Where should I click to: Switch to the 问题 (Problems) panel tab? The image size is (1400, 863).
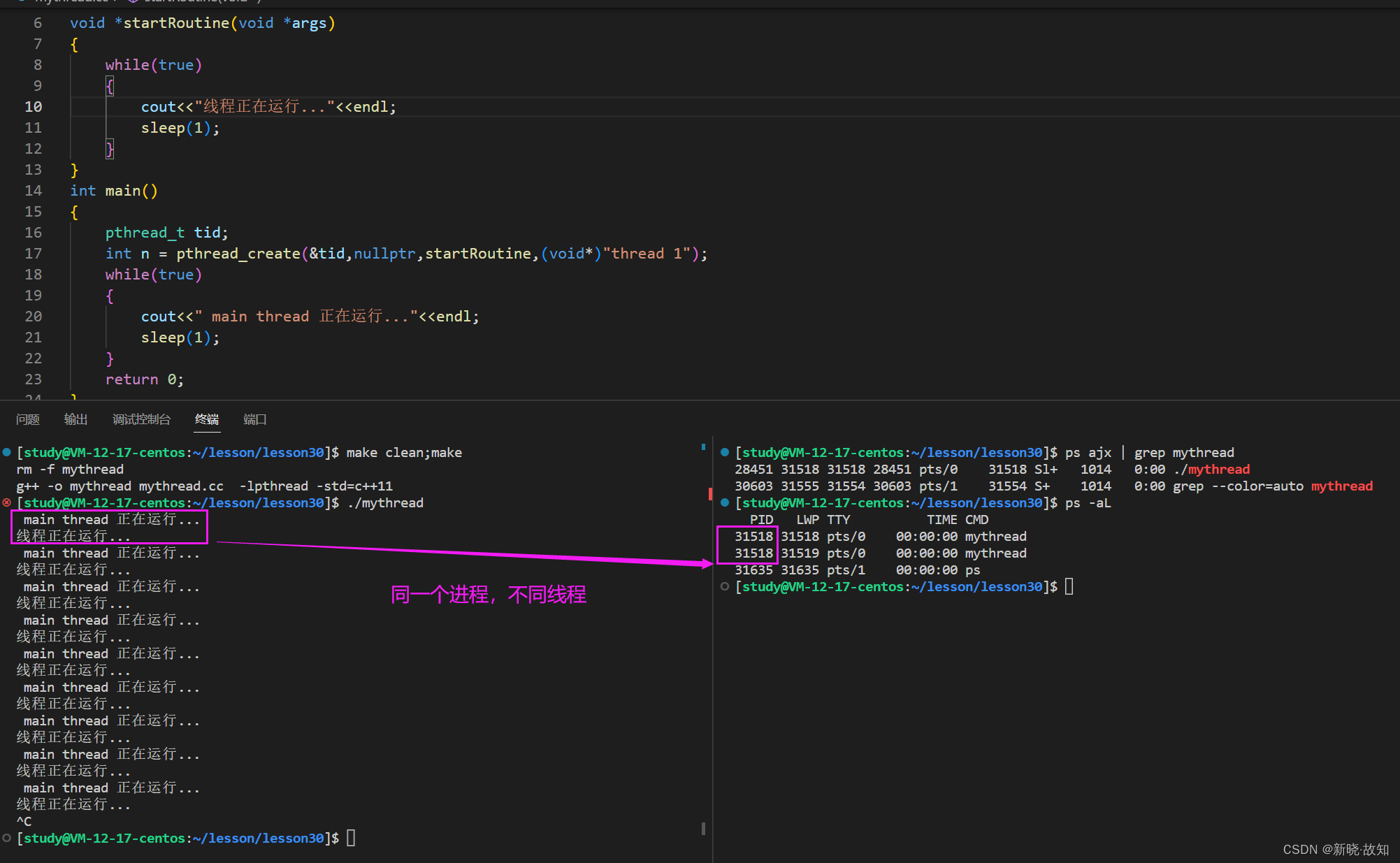[x=28, y=419]
